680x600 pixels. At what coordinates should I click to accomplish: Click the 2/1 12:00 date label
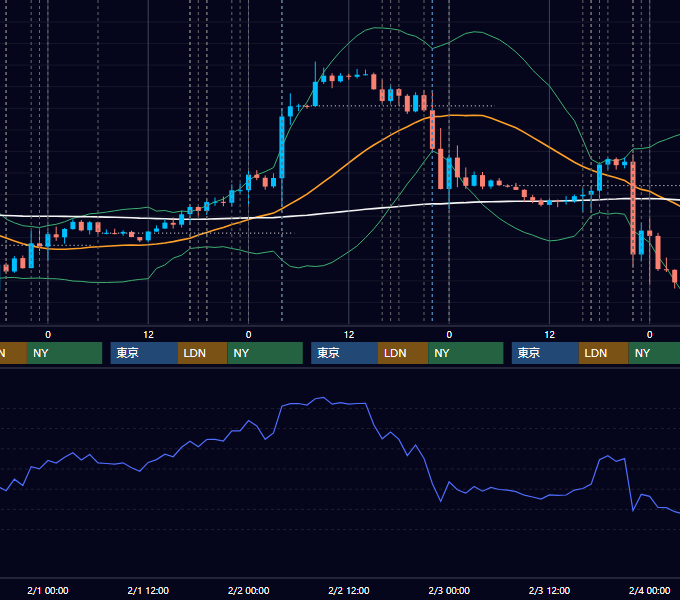tap(148, 590)
